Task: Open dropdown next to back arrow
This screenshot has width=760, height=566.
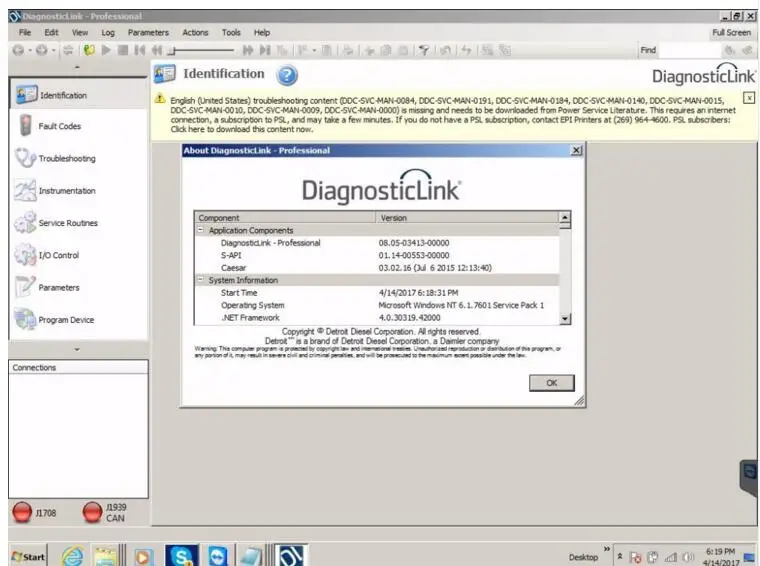Action: click(30, 50)
